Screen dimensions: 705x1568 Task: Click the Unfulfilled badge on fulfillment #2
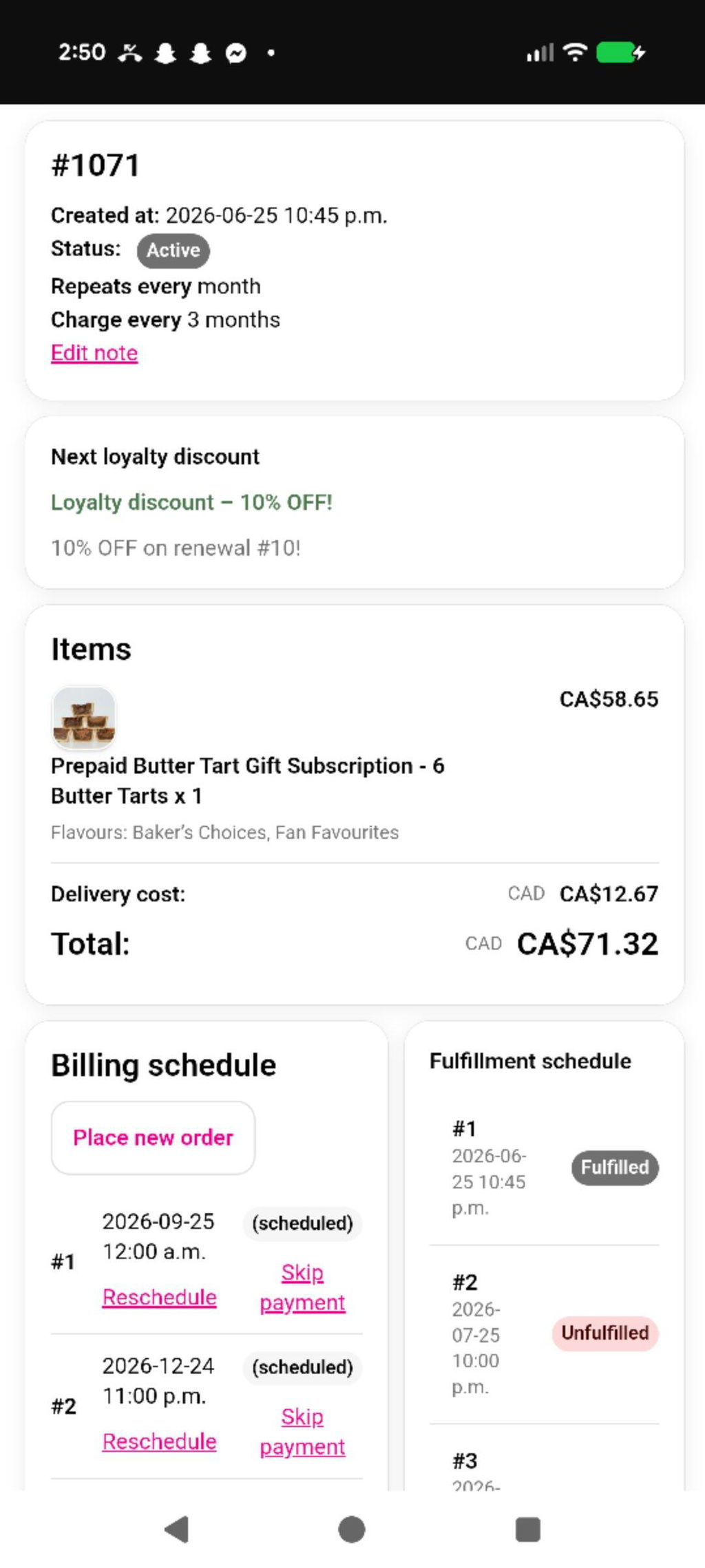point(605,1333)
